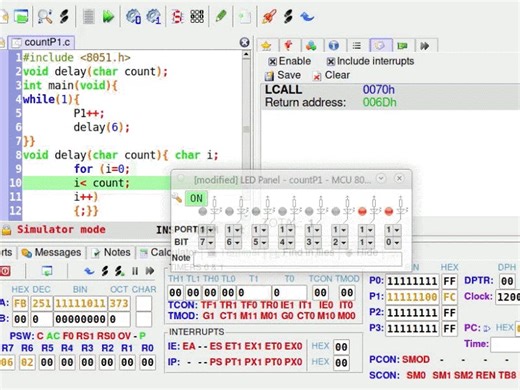Viewport: 520px width, 390px height.
Task: Toggle the Enable checkbox for call monitor
Action: (x=272, y=61)
